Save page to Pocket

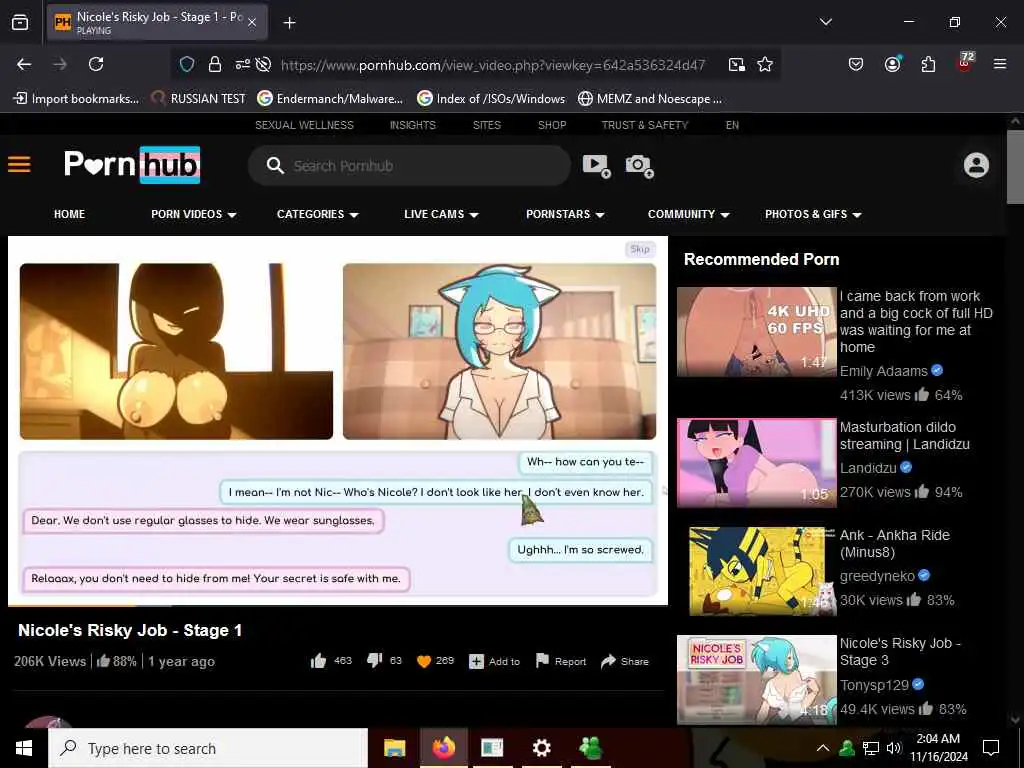pyautogui.click(x=856, y=64)
